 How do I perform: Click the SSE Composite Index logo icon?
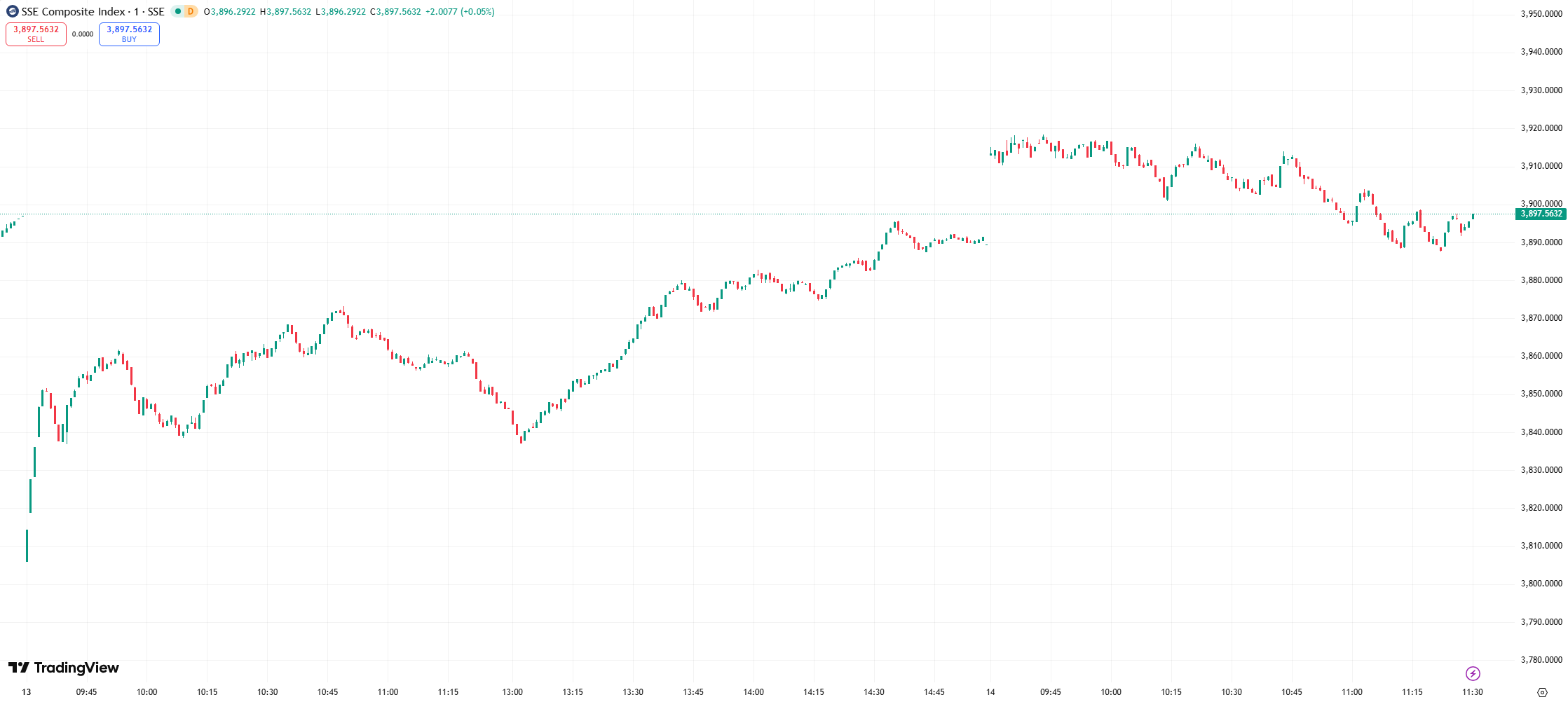click(12, 12)
